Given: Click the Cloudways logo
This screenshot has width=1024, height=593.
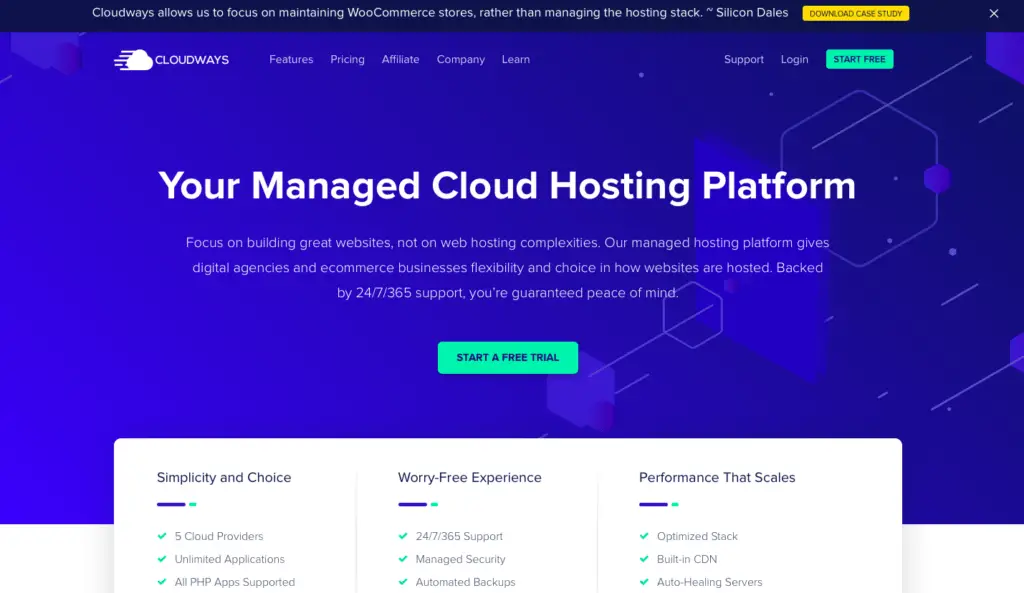Looking at the screenshot, I should click(x=171, y=59).
